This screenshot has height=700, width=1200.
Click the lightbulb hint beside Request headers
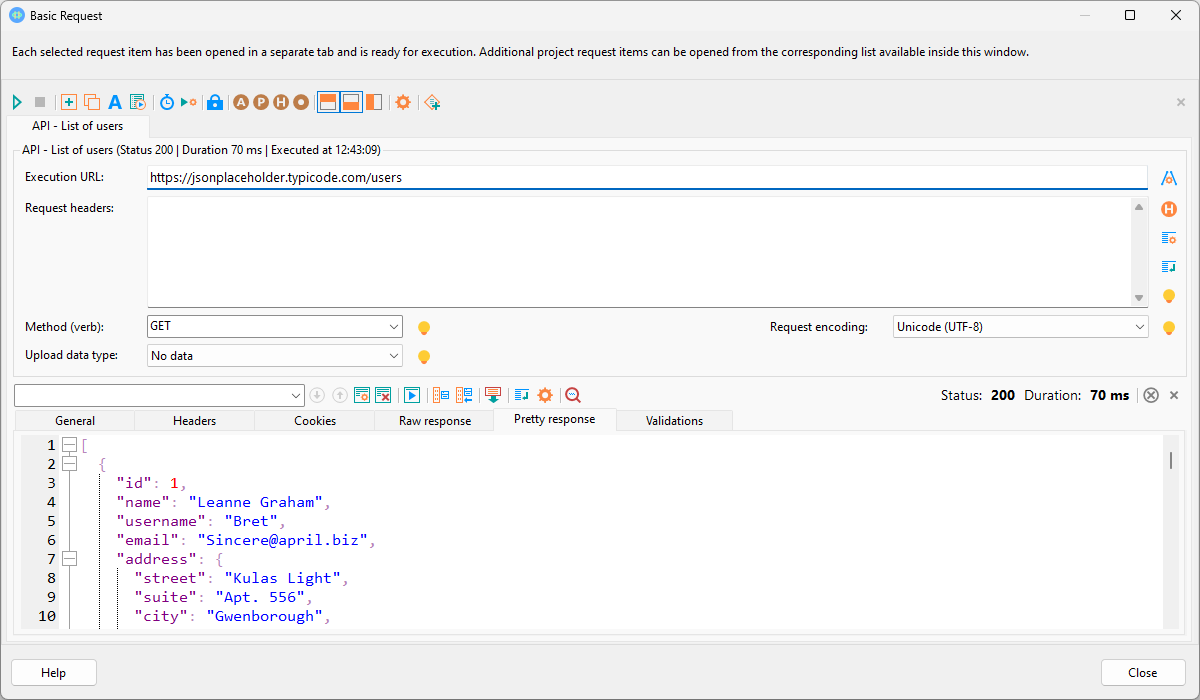click(1168, 296)
